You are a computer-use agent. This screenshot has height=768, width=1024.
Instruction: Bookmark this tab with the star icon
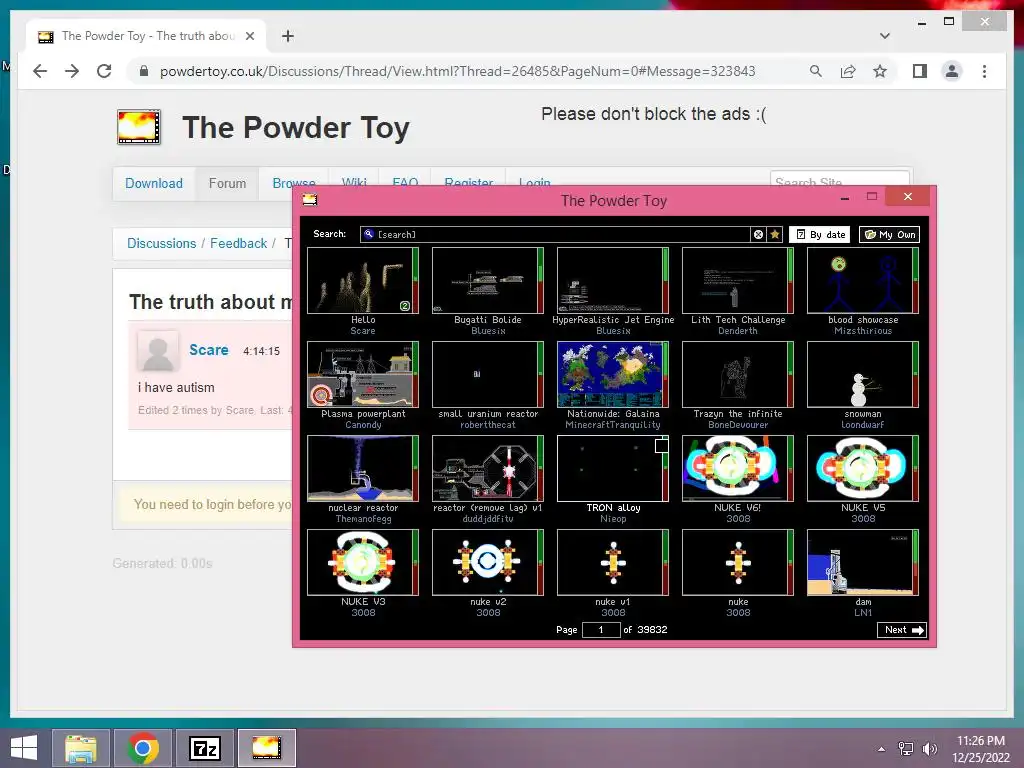point(880,71)
